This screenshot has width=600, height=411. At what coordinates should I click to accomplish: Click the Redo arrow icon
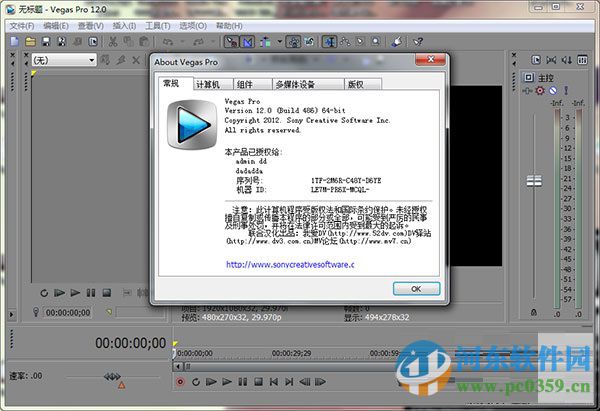[x=198, y=41]
